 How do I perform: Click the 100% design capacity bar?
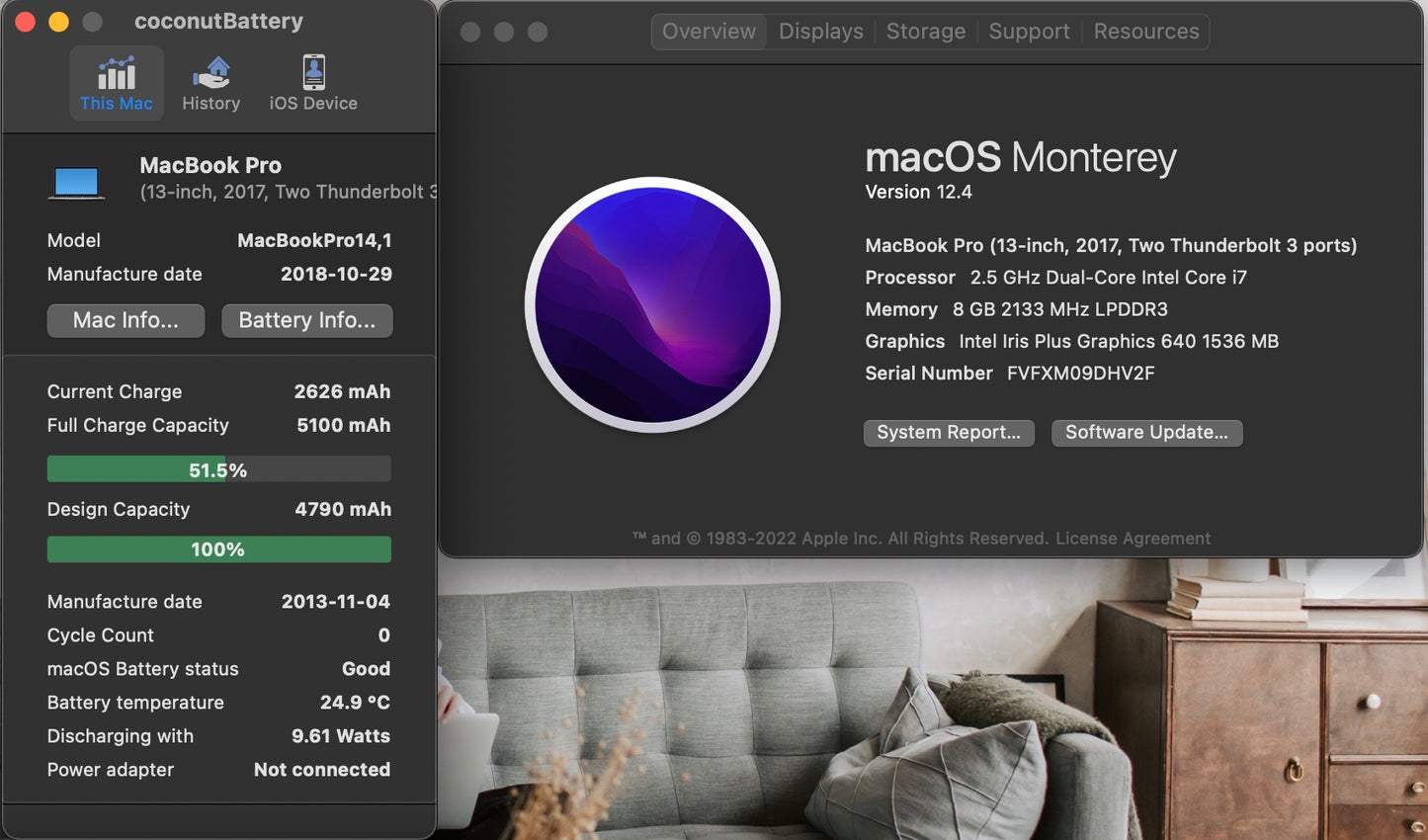218,549
